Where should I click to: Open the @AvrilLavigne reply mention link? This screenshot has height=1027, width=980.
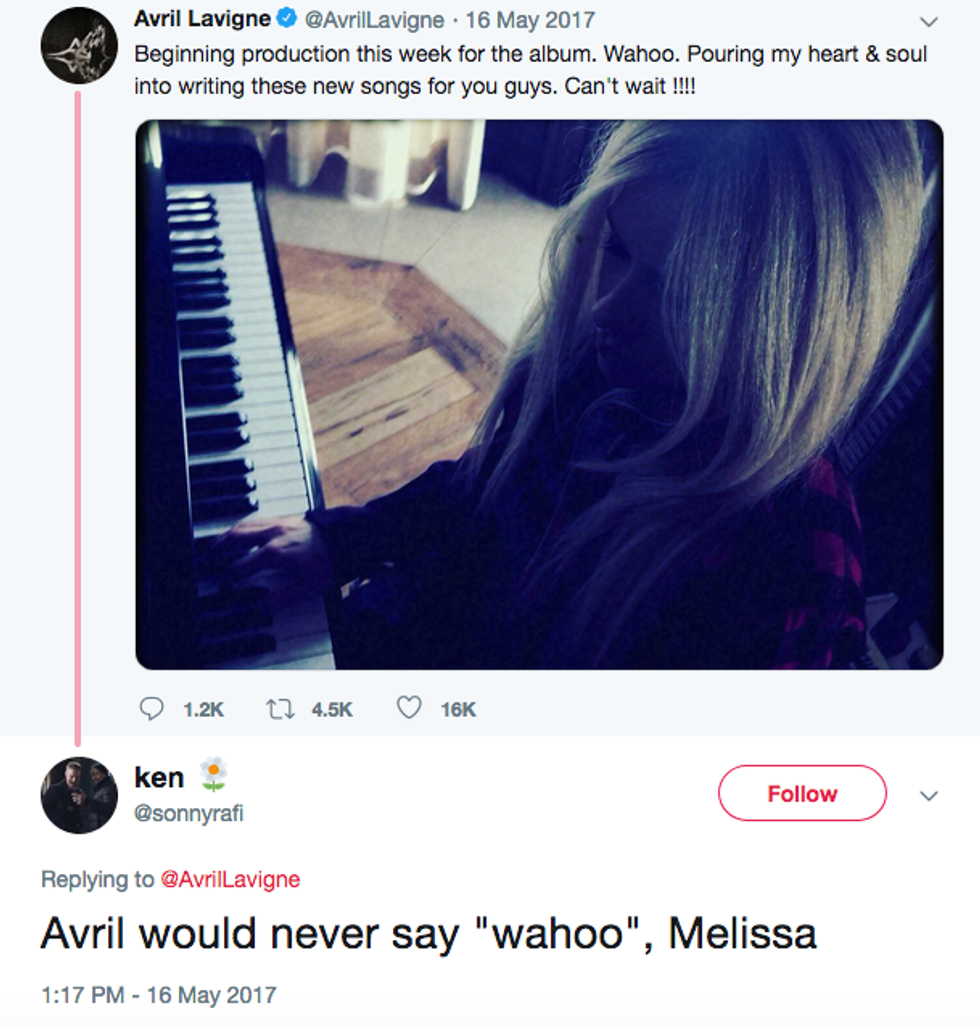point(230,879)
